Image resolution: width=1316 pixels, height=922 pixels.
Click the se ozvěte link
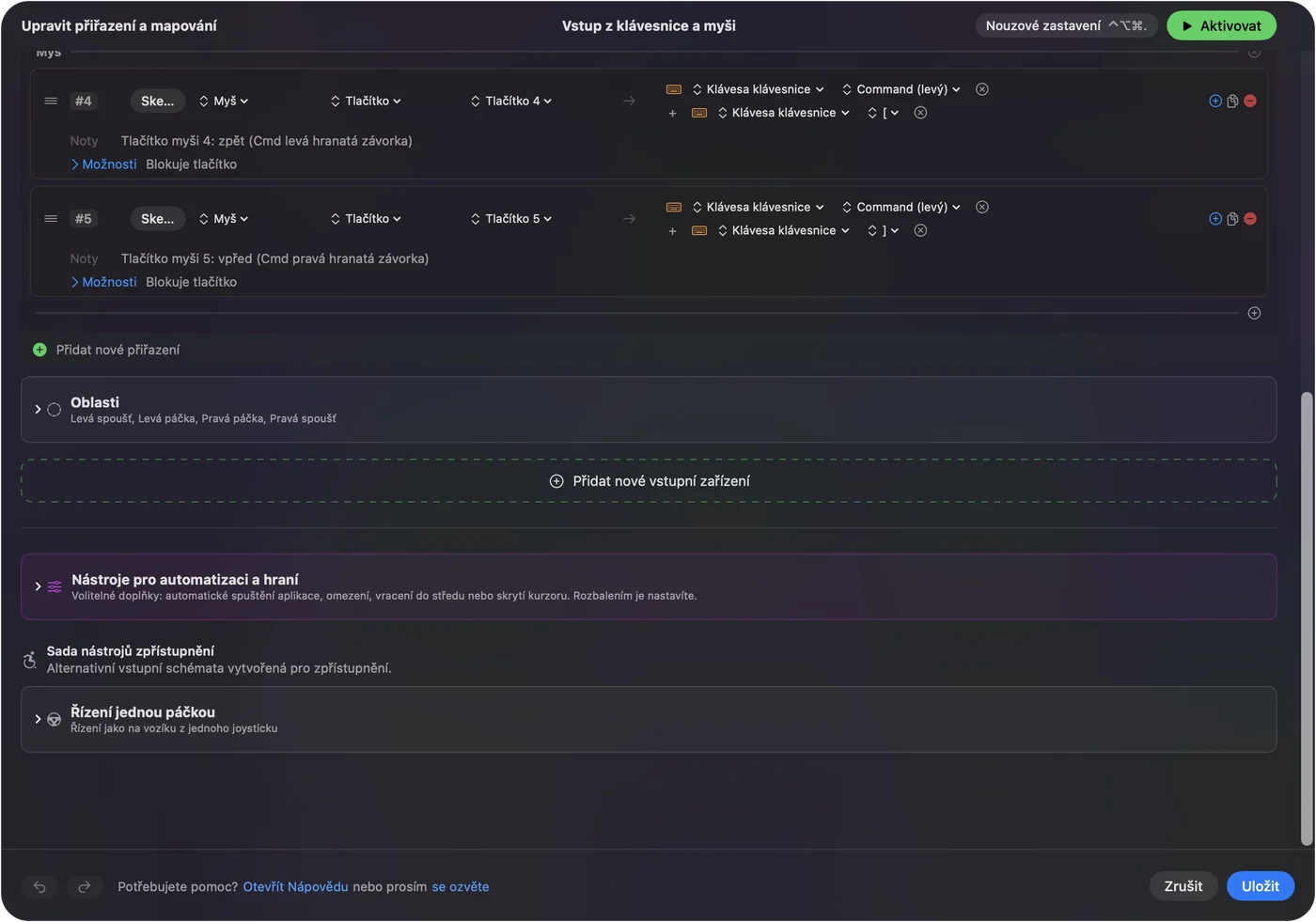click(461, 886)
